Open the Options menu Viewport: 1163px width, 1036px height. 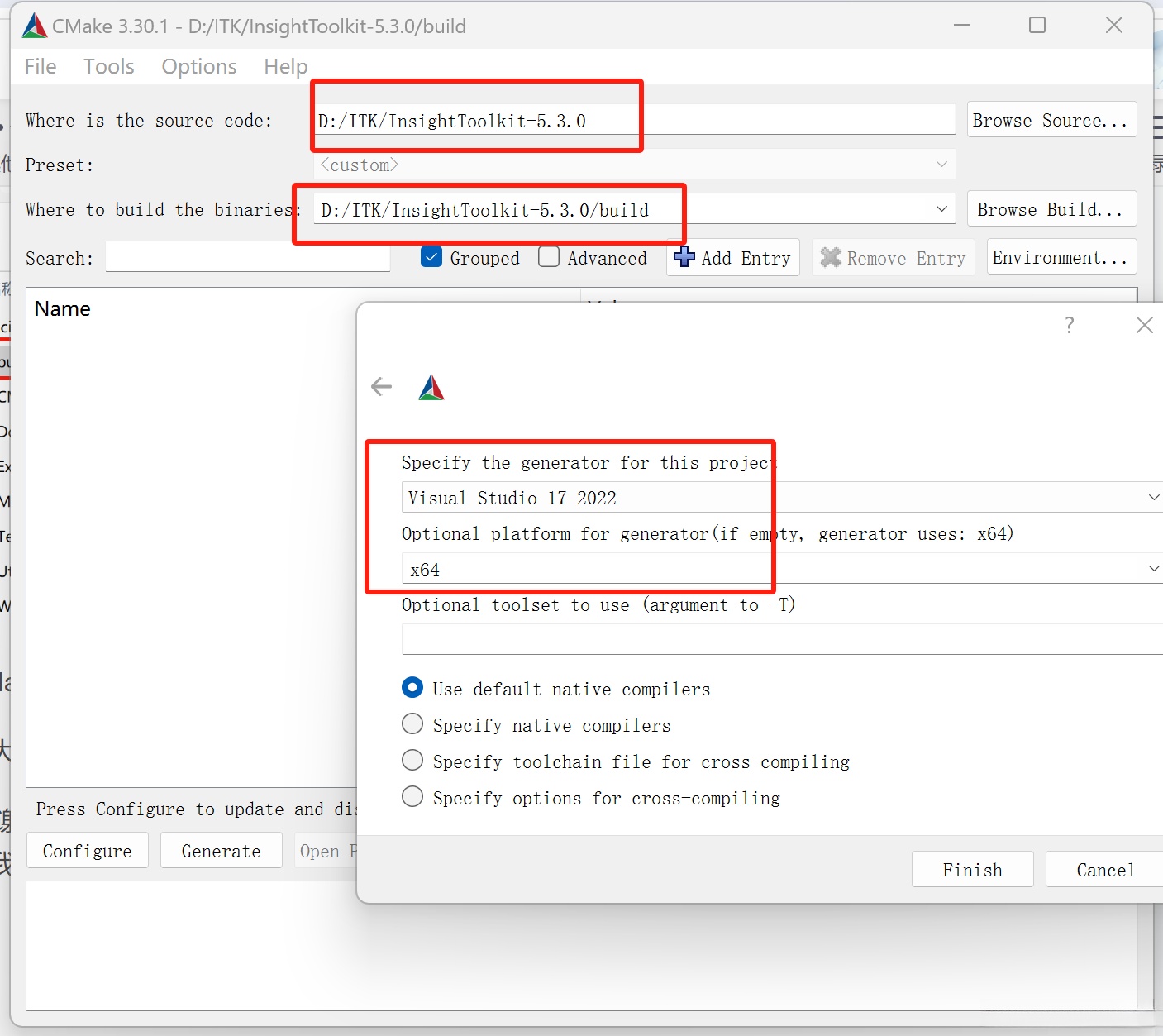pyautogui.click(x=199, y=66)
